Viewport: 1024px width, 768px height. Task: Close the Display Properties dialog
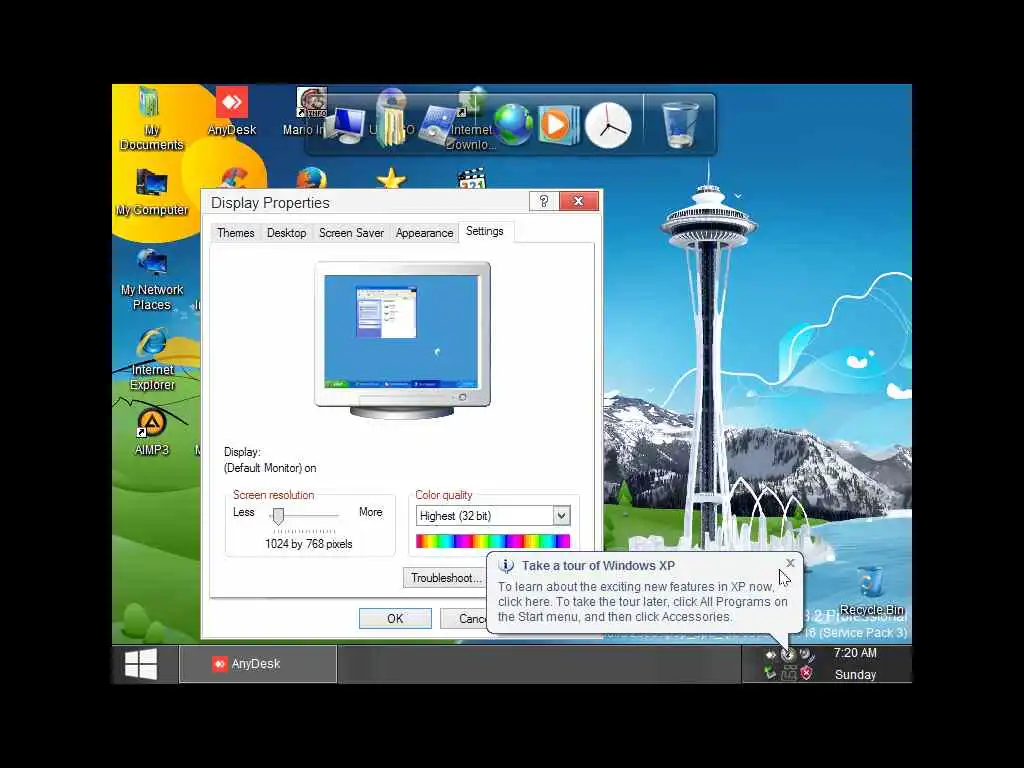coord(579,201)
